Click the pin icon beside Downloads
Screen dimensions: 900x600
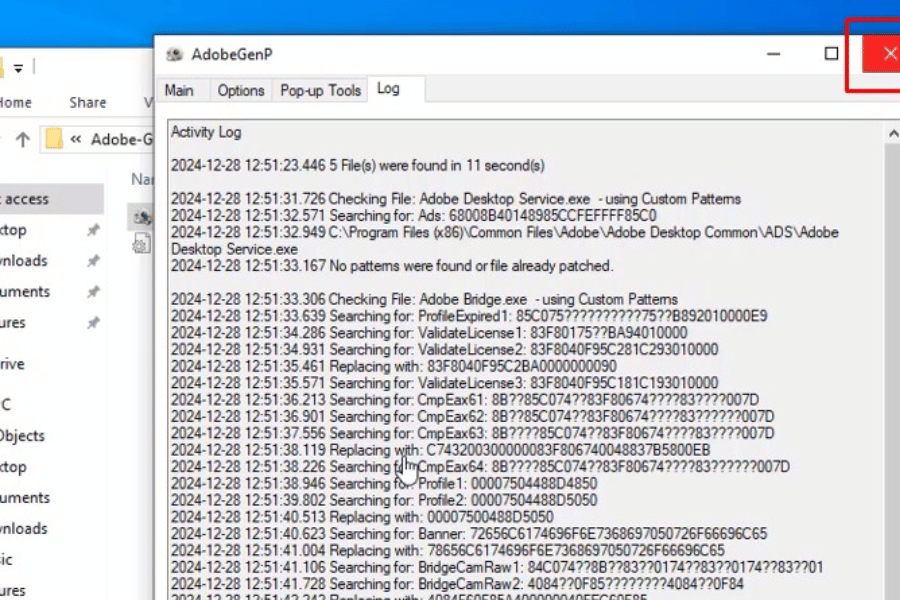coord(93,261)
